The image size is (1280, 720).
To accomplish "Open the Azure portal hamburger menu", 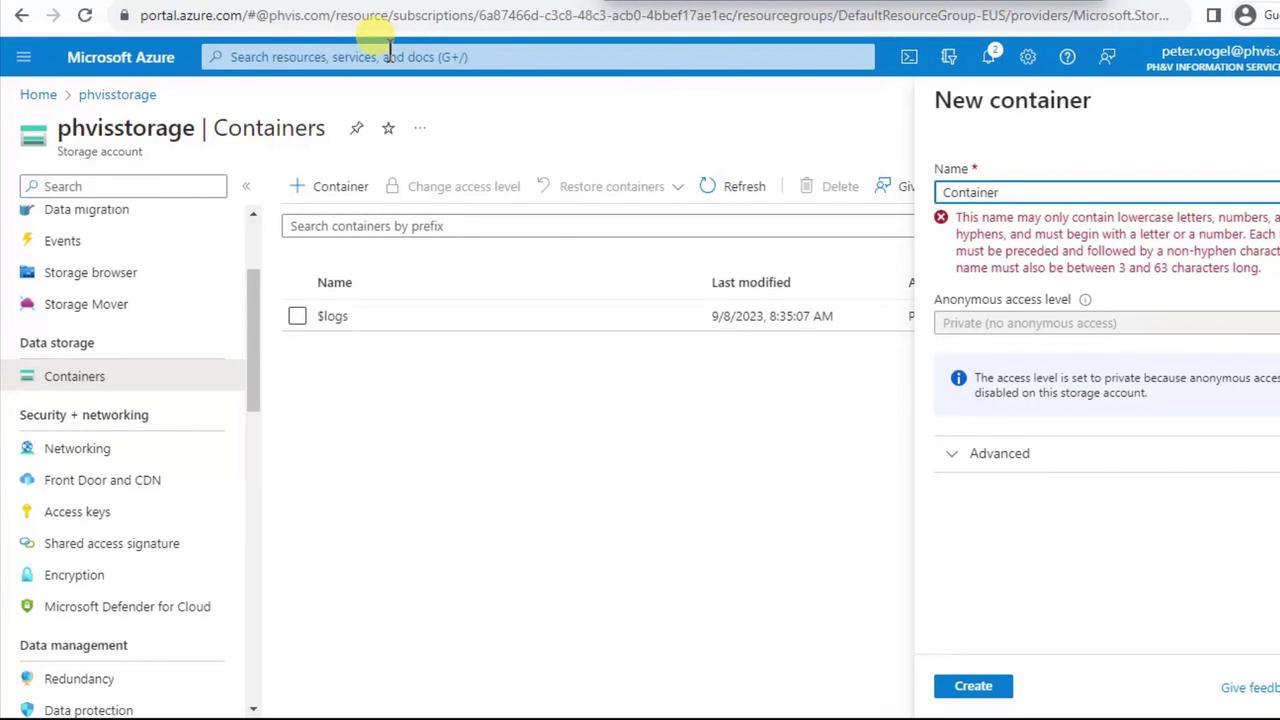I will (x=24, y=57).
